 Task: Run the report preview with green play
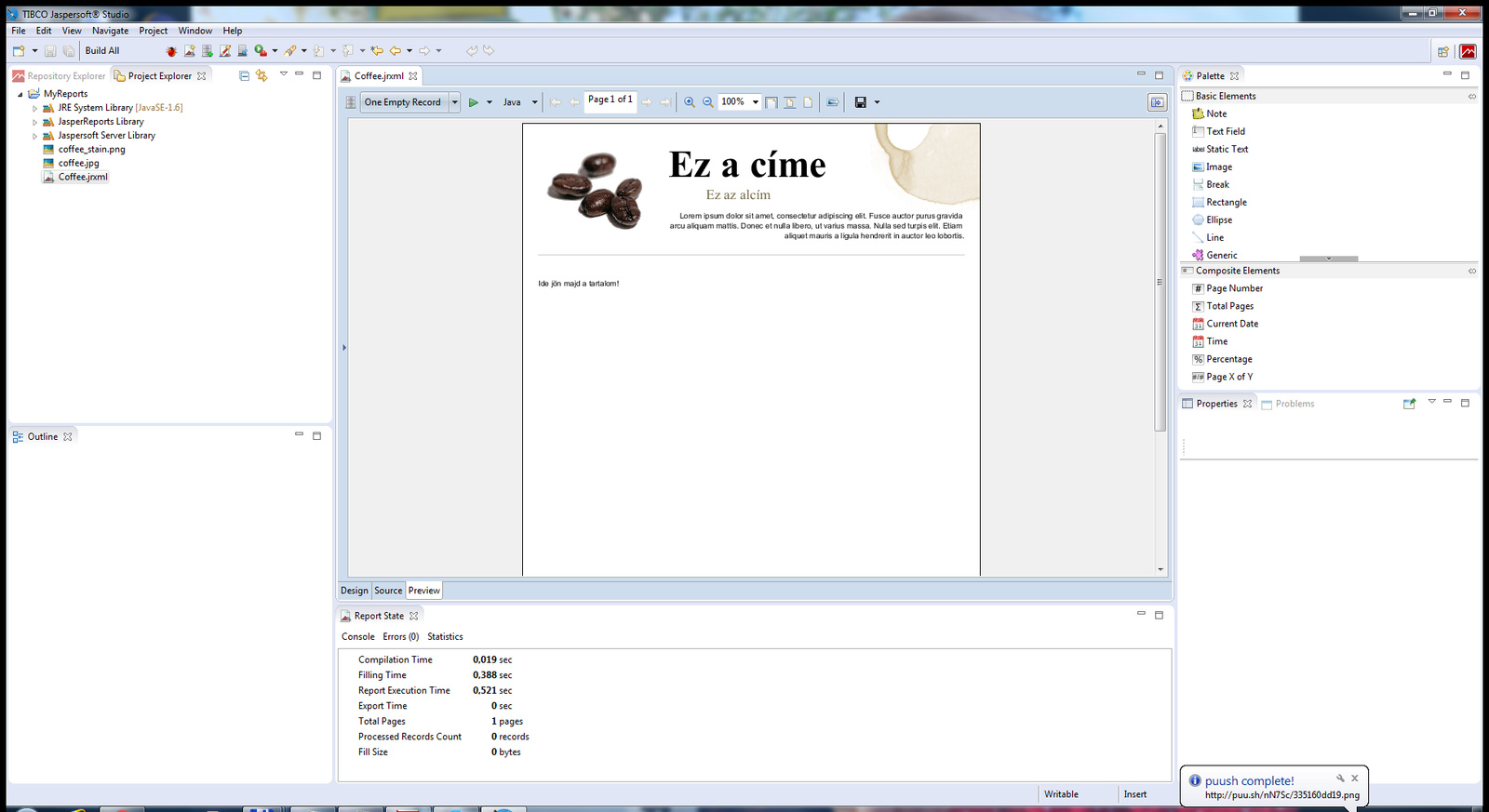(473, 102)
